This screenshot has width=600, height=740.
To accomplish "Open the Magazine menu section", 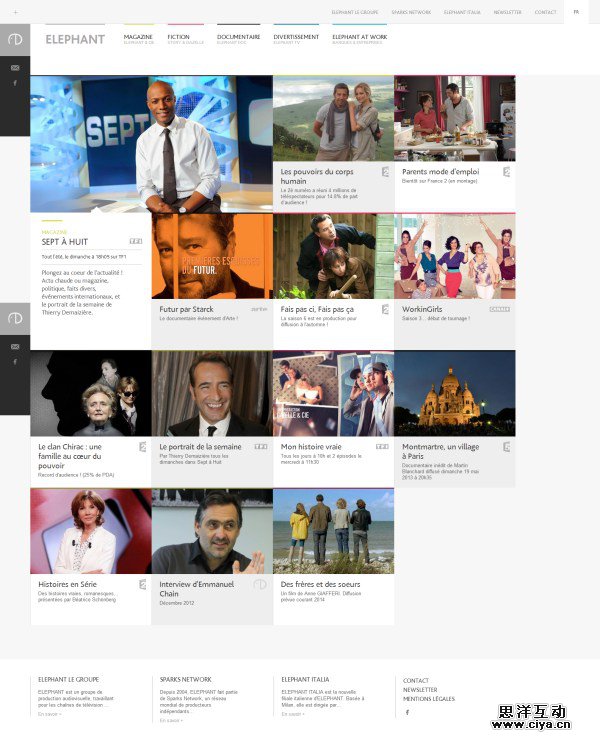I will 138,37.
